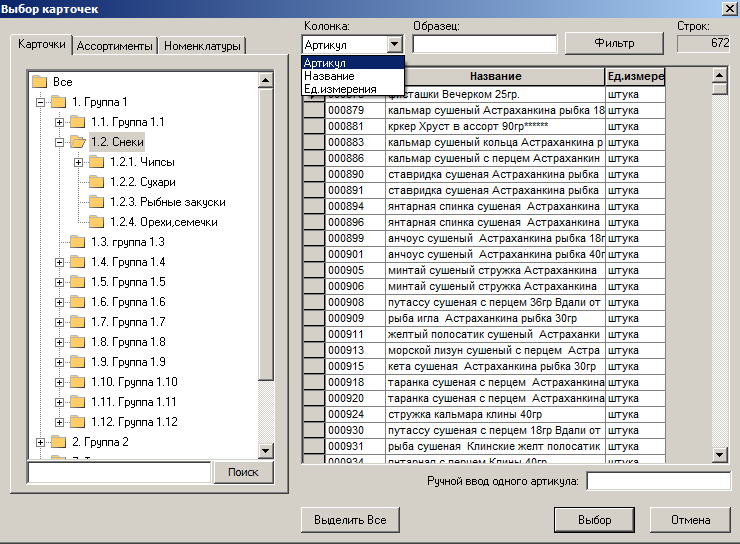Click folder icon of '1.11. Группа 1.11'
This screenshot has height=544, width=740.
point(77,402)
